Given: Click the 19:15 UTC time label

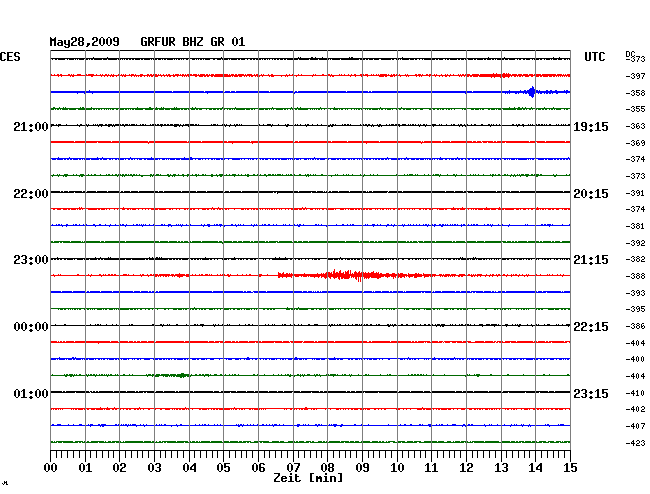Looking at the screenshot, I should click(x=591, y=127).
